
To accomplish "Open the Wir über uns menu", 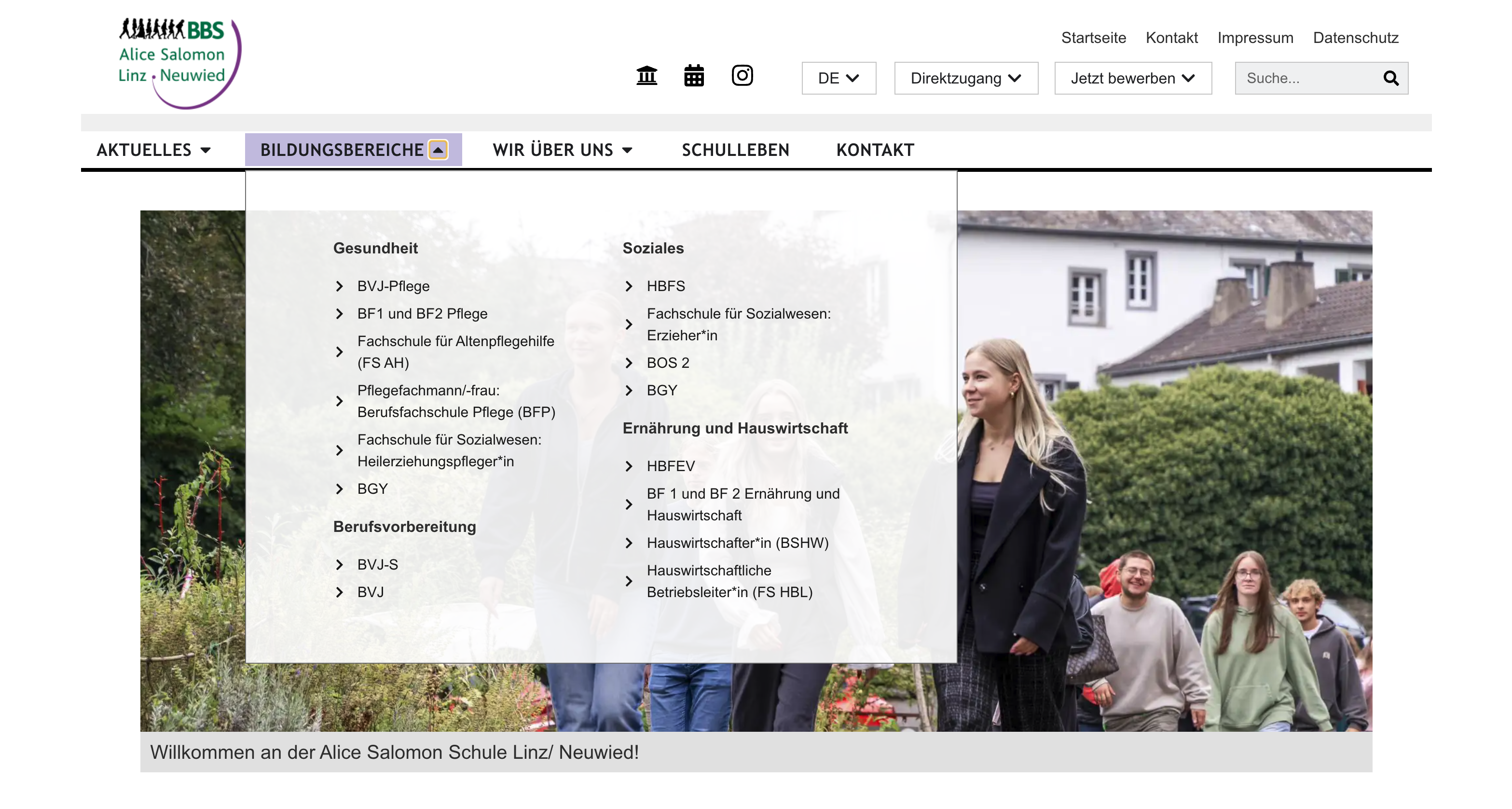I will 563,150.
